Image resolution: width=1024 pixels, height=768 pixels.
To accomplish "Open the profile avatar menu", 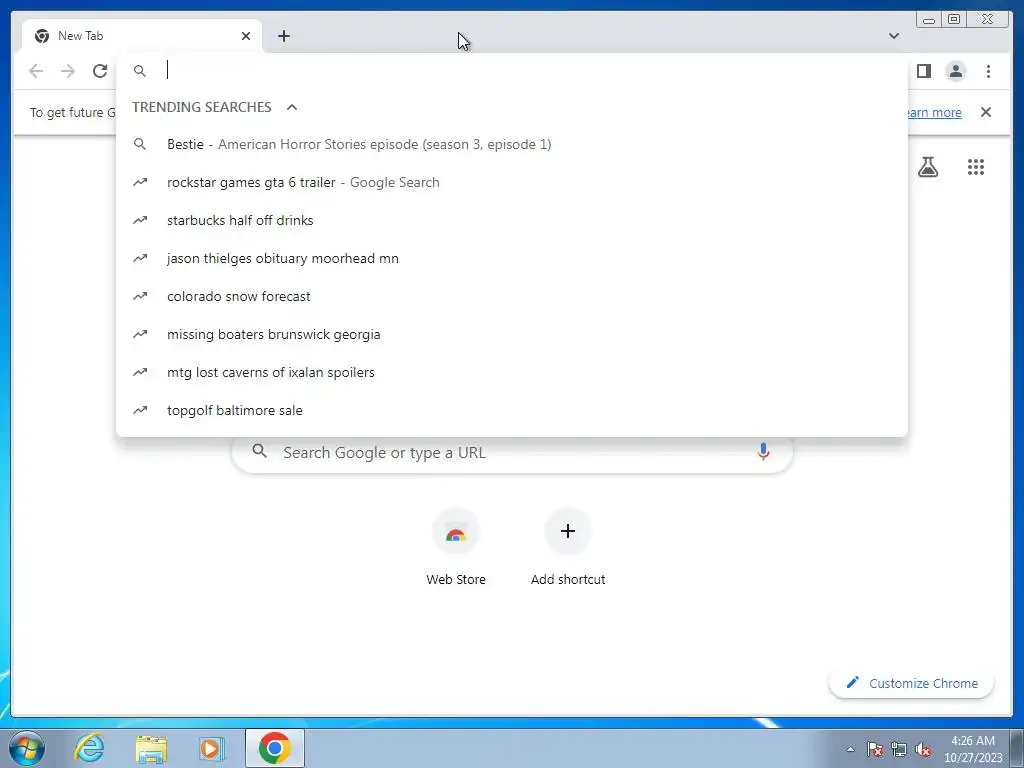I will point(955,71).
